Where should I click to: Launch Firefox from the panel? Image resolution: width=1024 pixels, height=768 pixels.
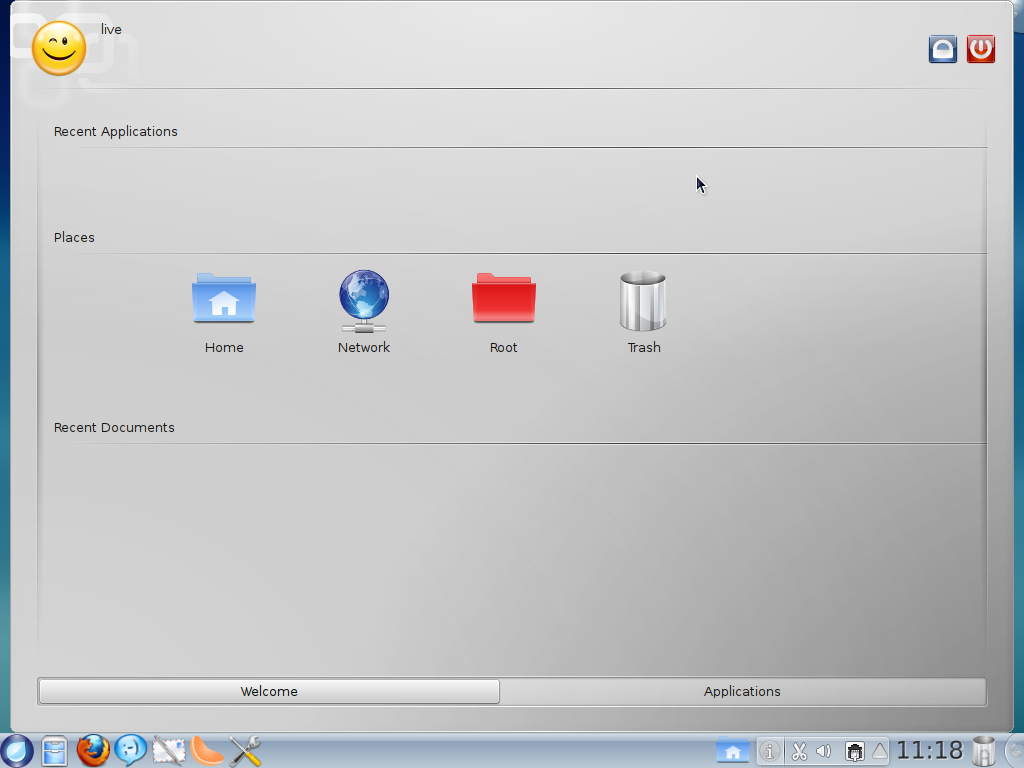[93, 750]
